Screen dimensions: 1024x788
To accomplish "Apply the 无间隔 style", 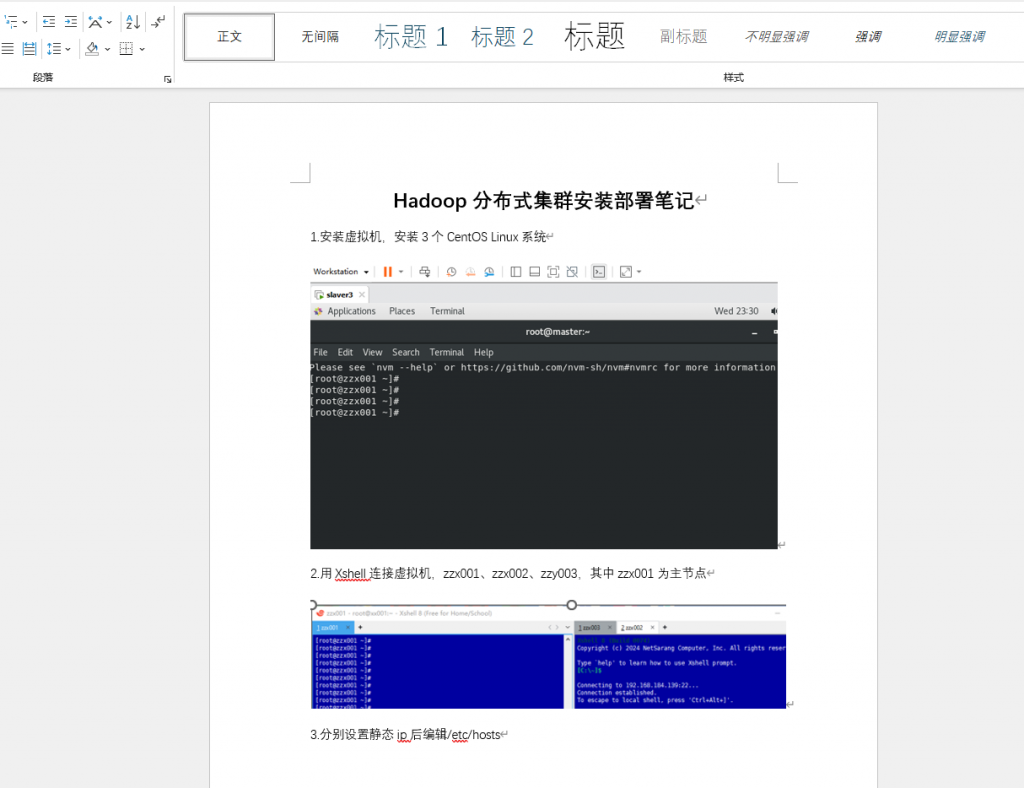I will [x=320, y=37].
